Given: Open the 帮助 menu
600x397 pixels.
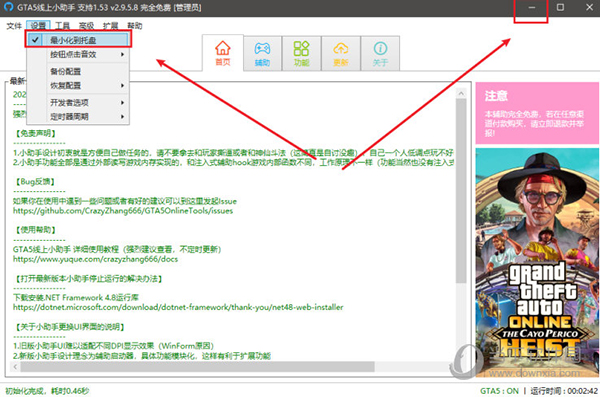Looking at the screenshot, I should pos(135,26).
